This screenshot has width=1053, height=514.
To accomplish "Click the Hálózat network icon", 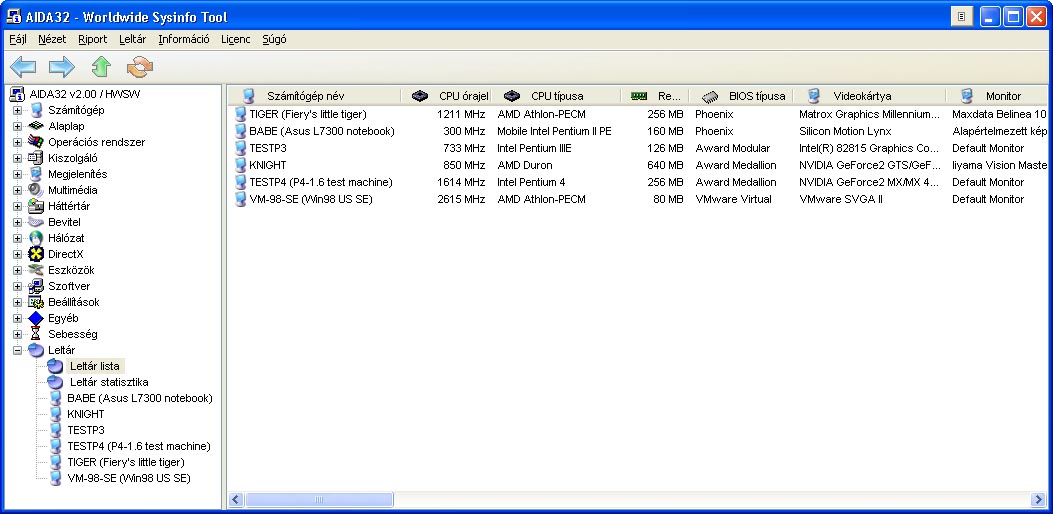I will 36,238.
